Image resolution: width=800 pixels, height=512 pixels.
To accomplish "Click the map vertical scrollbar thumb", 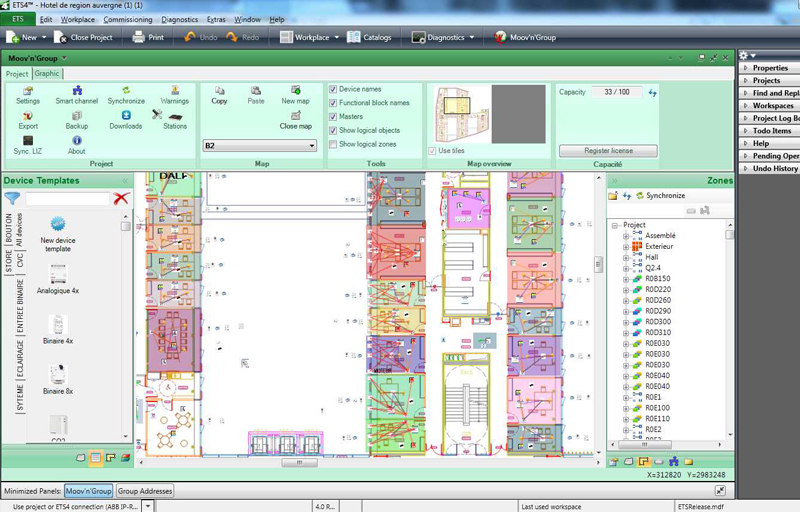I will 598,264.
